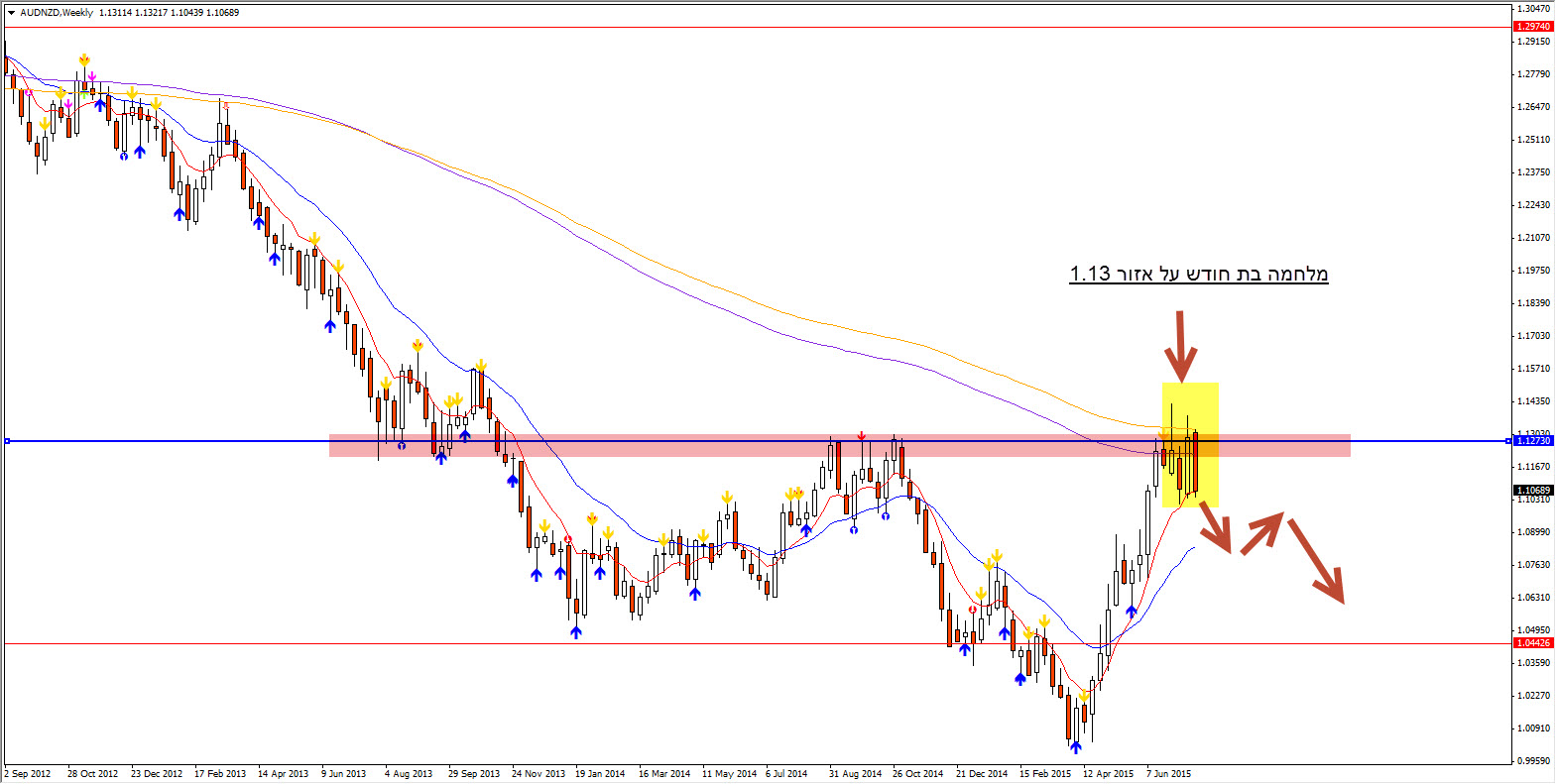Click the red 1.29740 price tag
Image resolution: width=1556 pixels, height=784 pixels.
pyautogui.click(x=1533, y=27)
